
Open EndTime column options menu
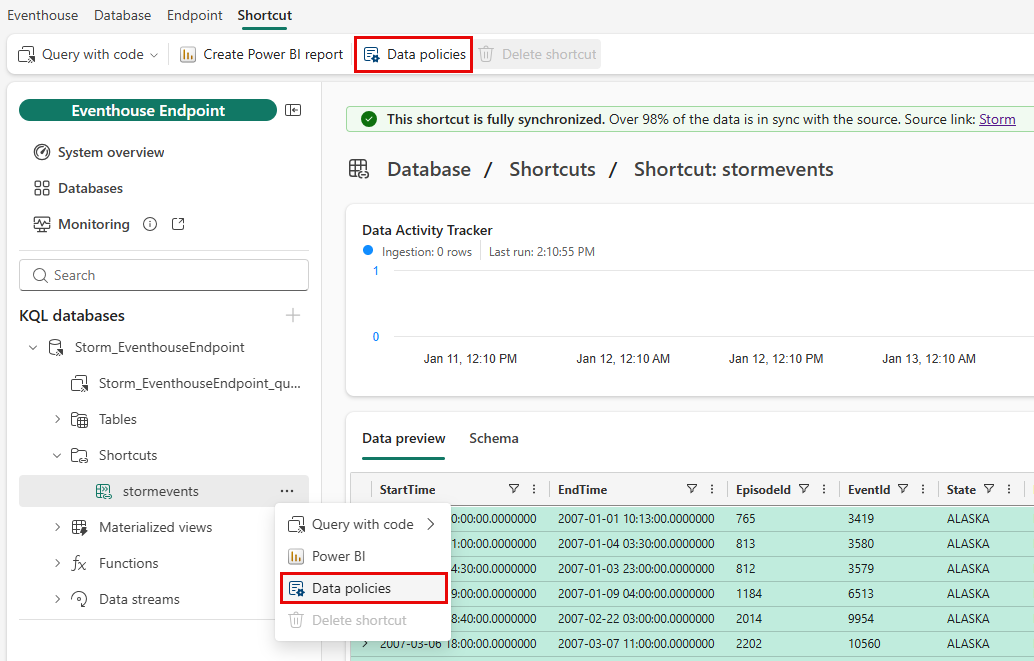pyautogui.click(x=712, y=489)
